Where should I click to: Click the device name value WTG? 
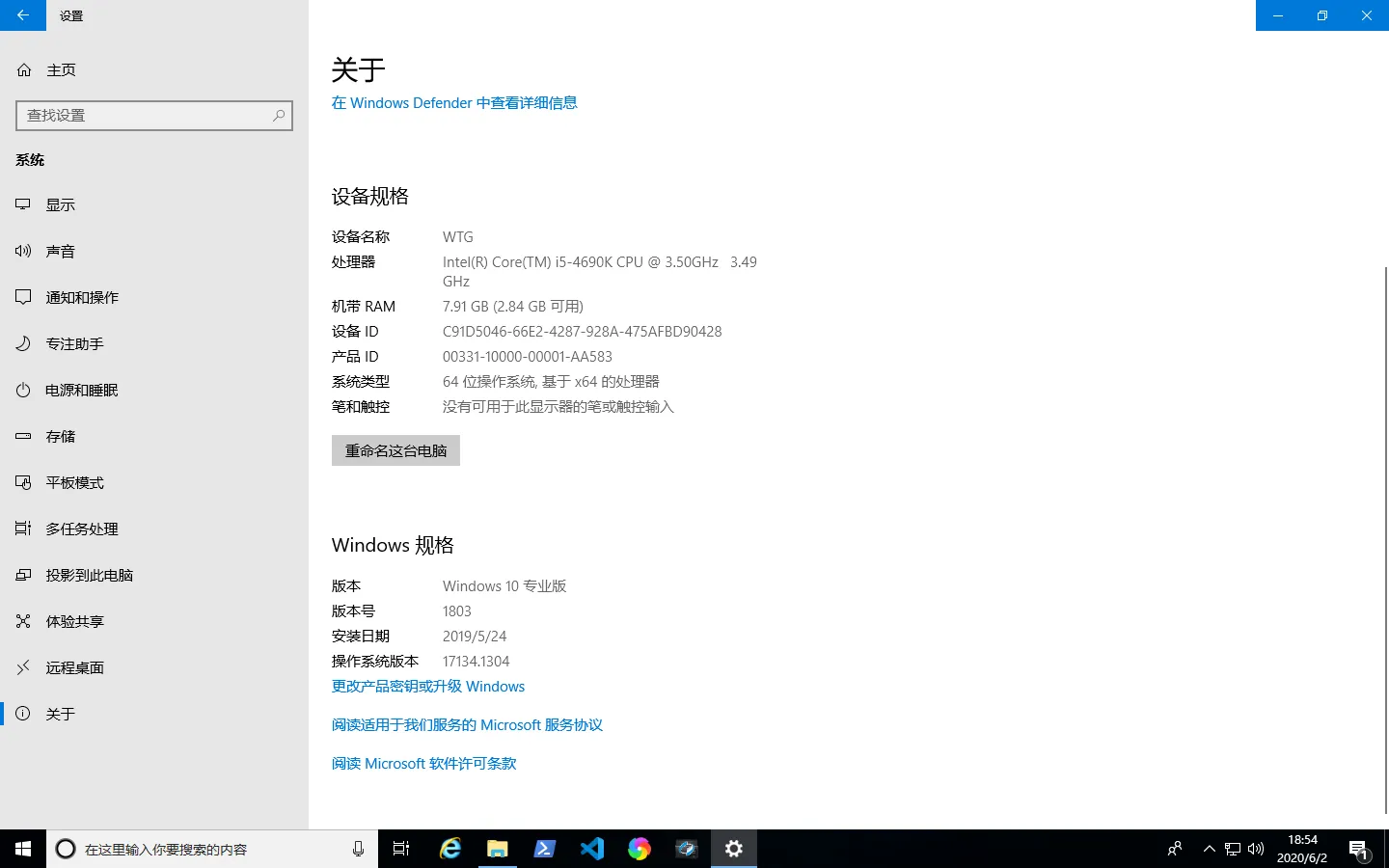point(458,237)
